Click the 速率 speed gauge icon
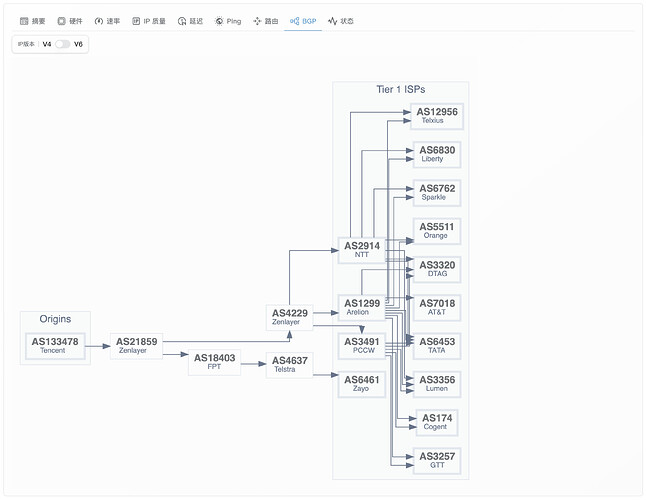Image resolution: width=646 pixels, height=500 pixels. (98, 21)
